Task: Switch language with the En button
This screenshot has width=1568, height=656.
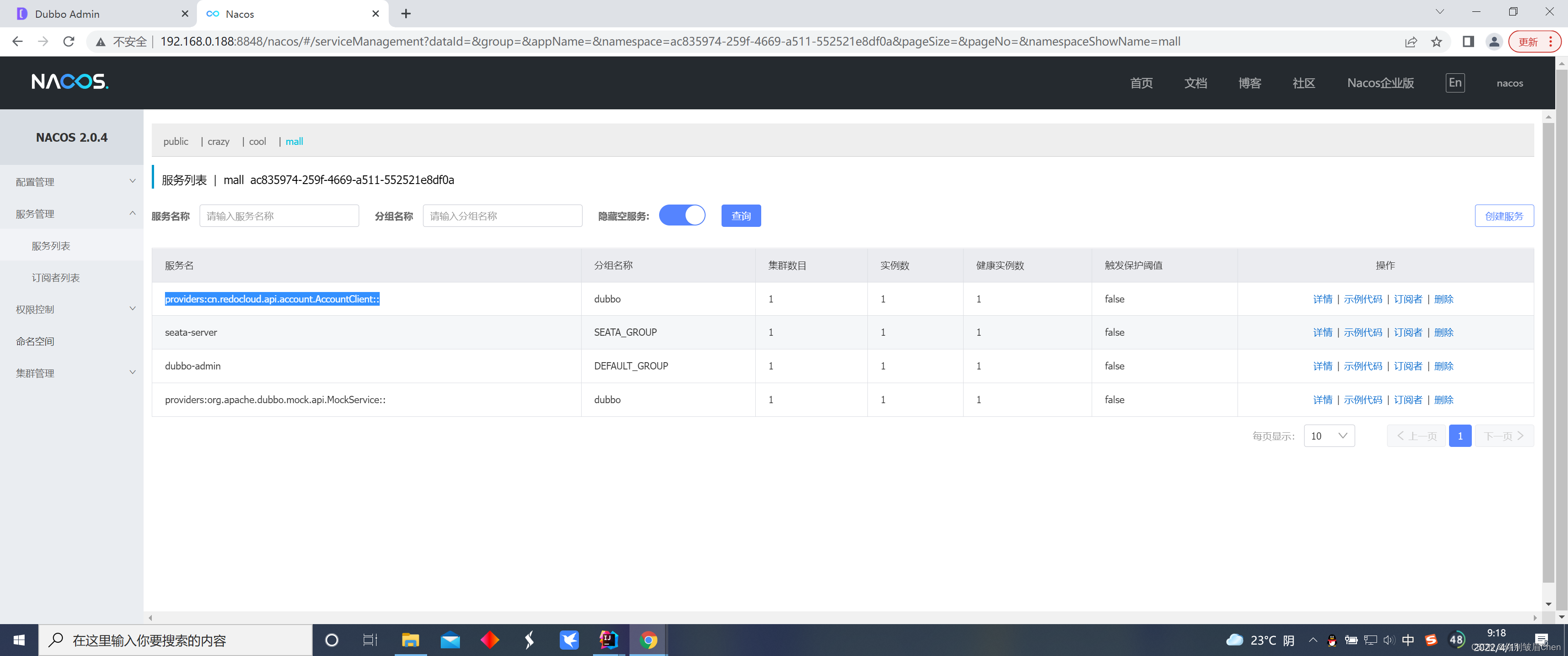Action: [x=1455, y=83]
